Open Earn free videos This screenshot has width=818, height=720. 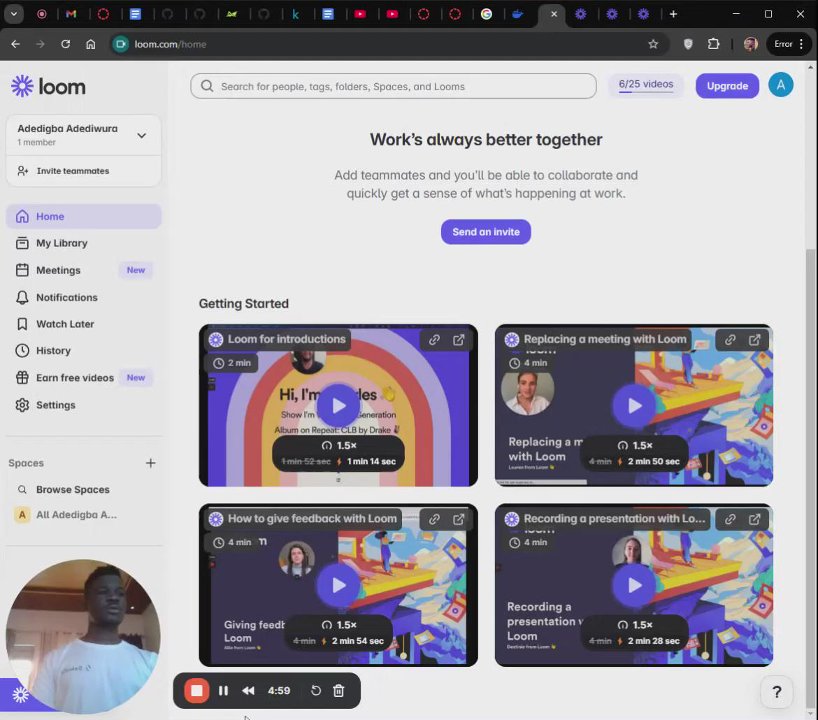coord(83,378)
